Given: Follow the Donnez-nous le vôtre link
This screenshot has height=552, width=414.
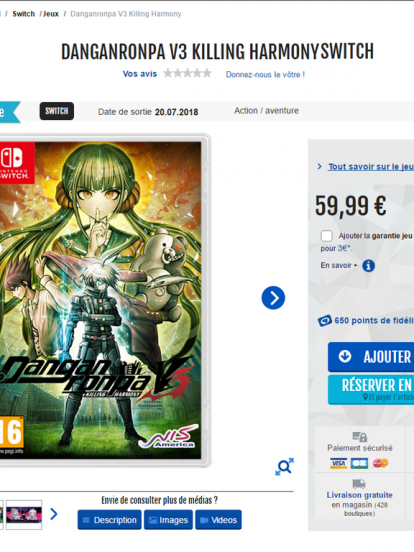Looking at the screenshot, I should (265, 75).
